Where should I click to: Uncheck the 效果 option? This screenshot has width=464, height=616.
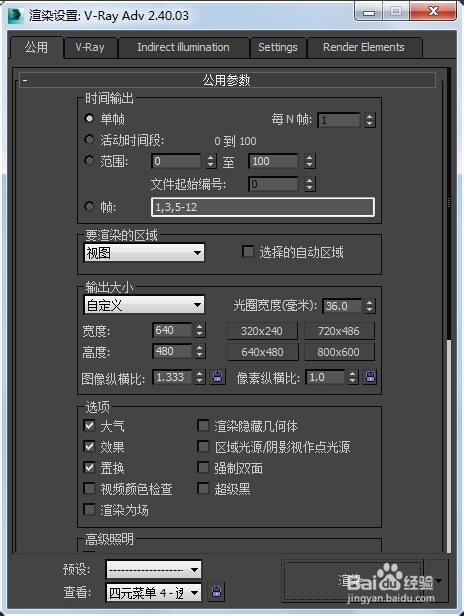click(89, 446)
